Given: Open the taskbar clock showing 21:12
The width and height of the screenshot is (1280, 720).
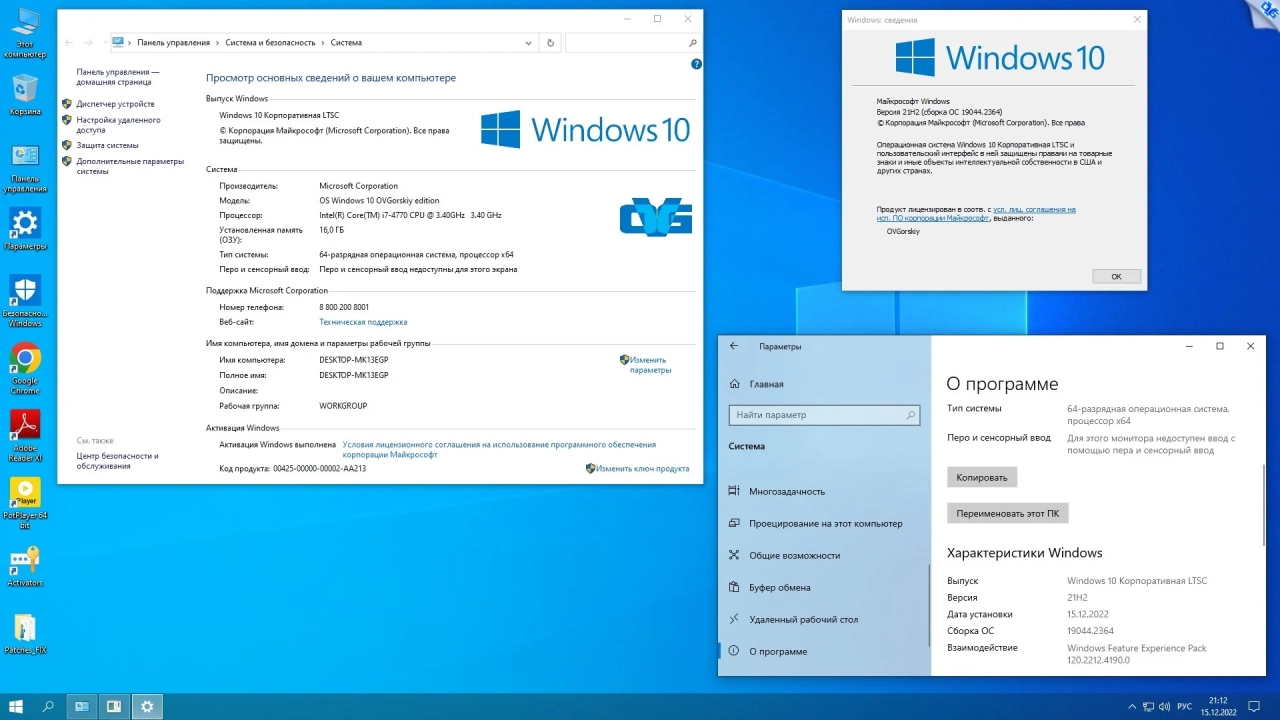Looking at the screenshot, I should pyautogui.click(x=1218, y=706).
